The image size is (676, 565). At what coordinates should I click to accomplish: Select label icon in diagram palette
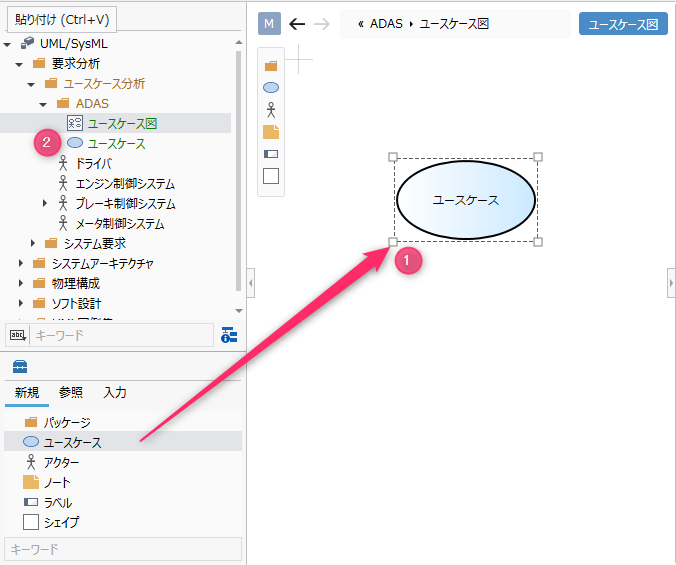tap(271, 154)
